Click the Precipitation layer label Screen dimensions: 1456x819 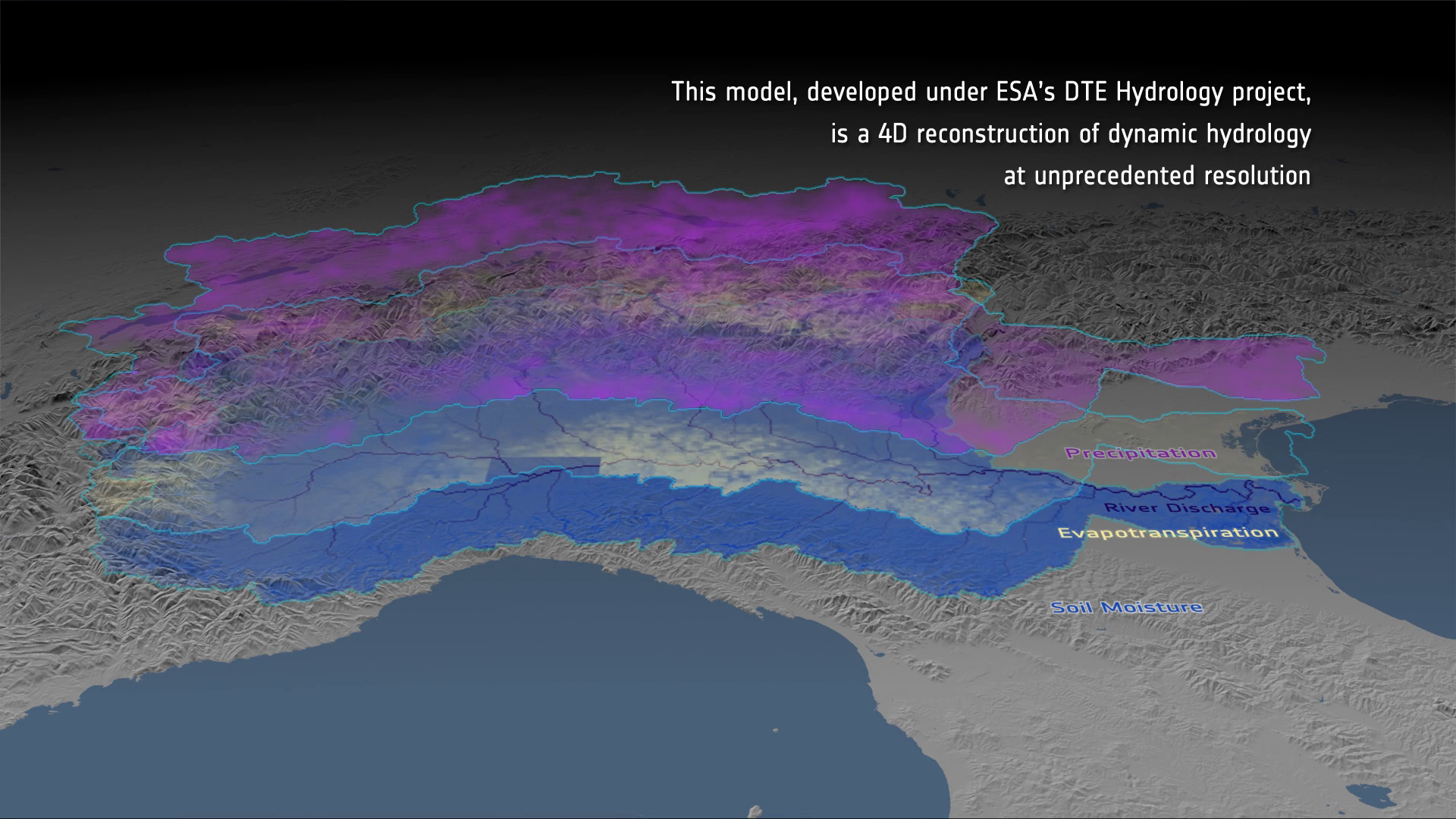pos(1141,453)
